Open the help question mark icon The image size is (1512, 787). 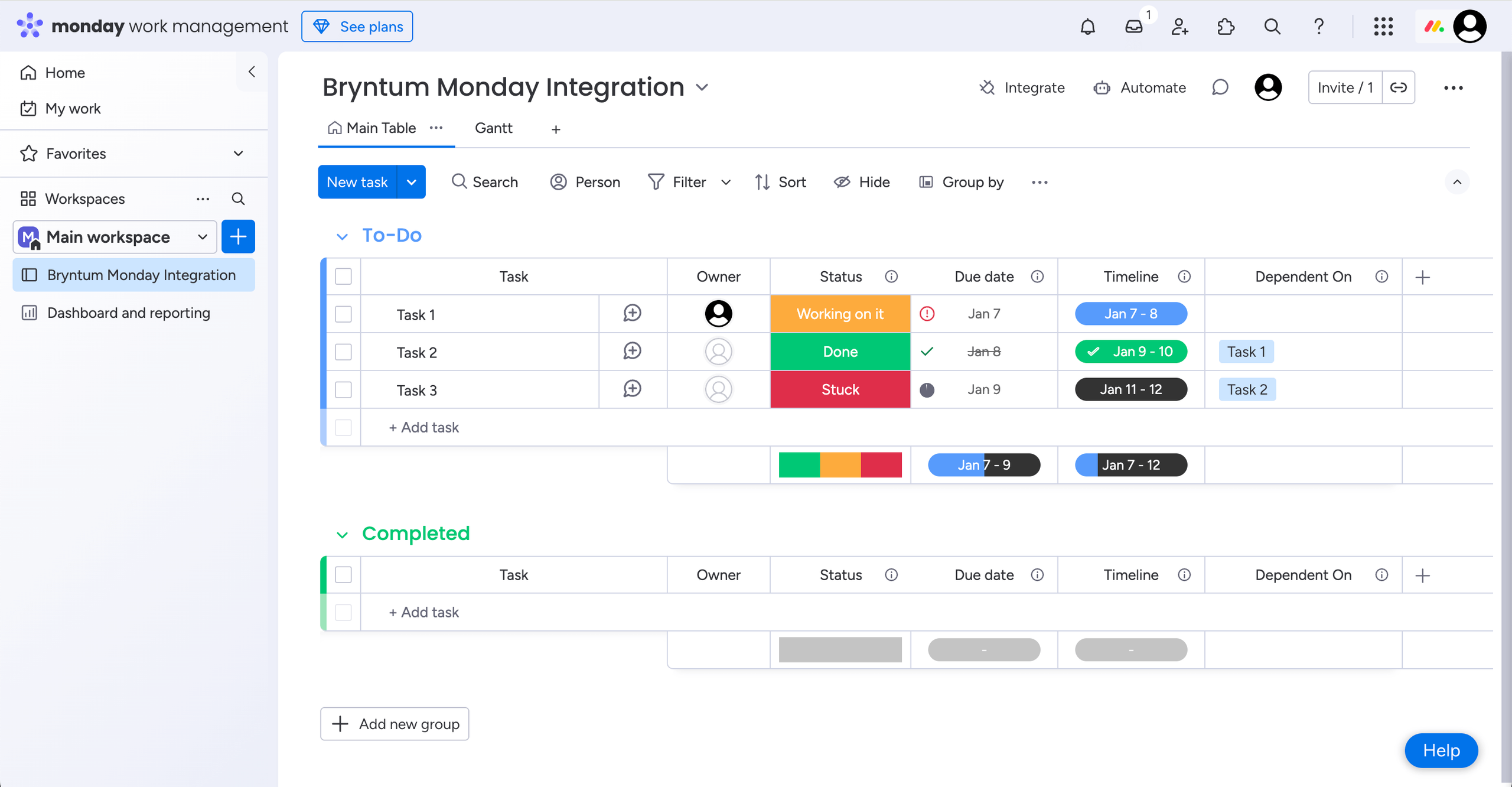1319,27
